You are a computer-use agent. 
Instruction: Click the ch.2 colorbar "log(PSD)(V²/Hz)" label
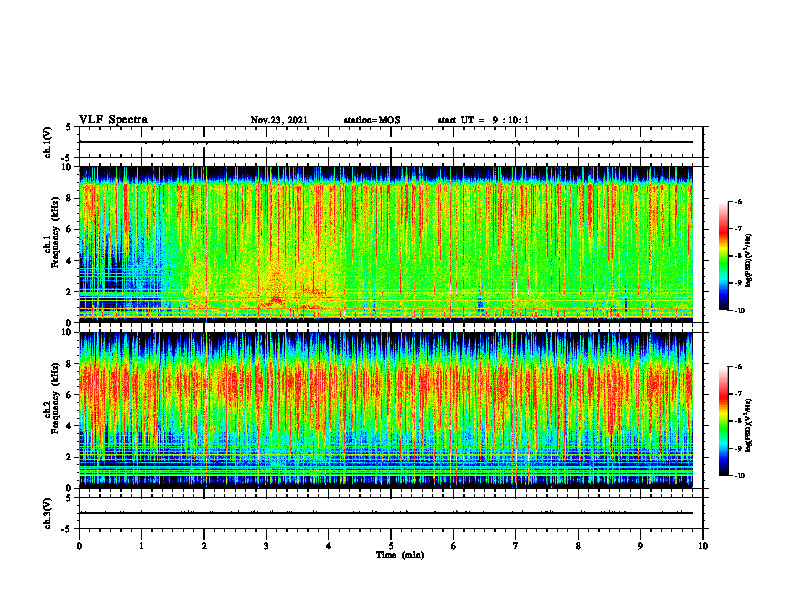(749, 426)
